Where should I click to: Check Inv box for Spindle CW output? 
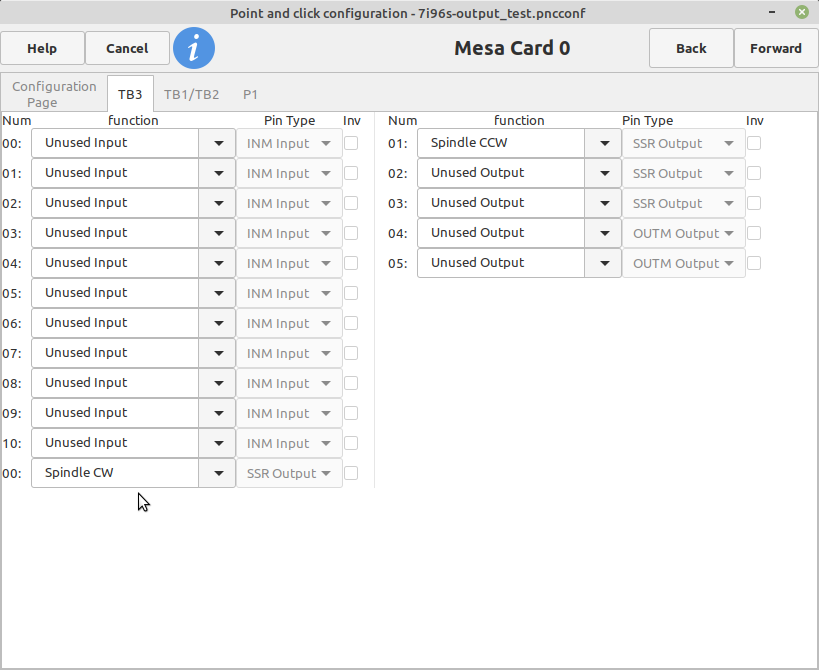(x=351, y=473)
